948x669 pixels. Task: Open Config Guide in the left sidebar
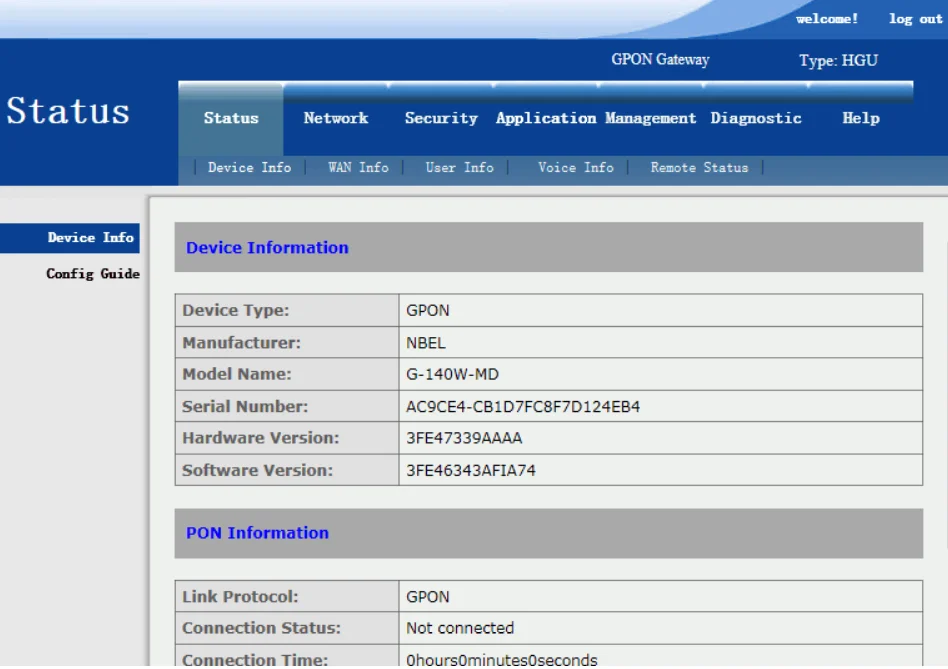[92, 274]
